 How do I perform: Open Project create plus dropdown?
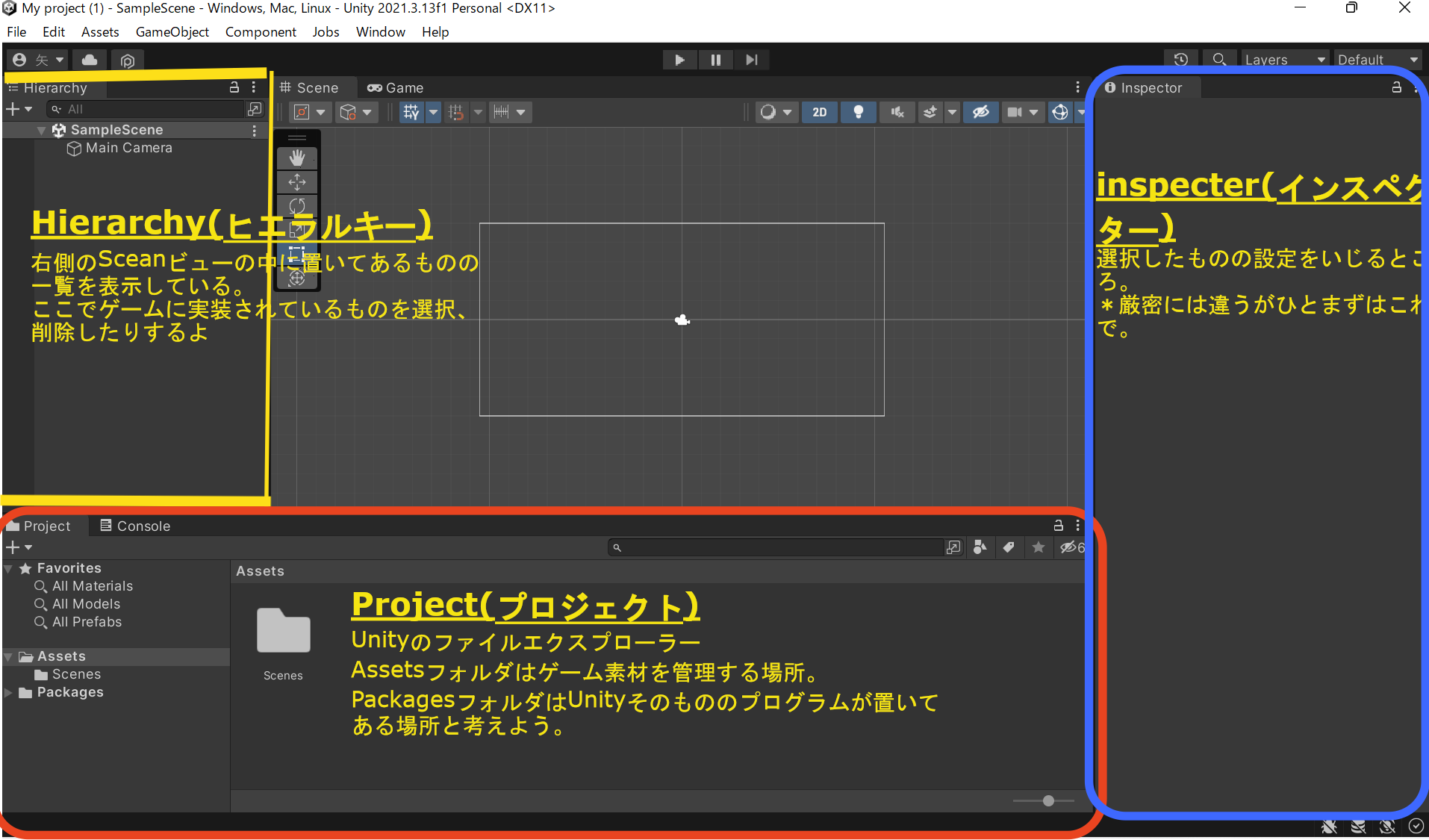coord(19,547)
